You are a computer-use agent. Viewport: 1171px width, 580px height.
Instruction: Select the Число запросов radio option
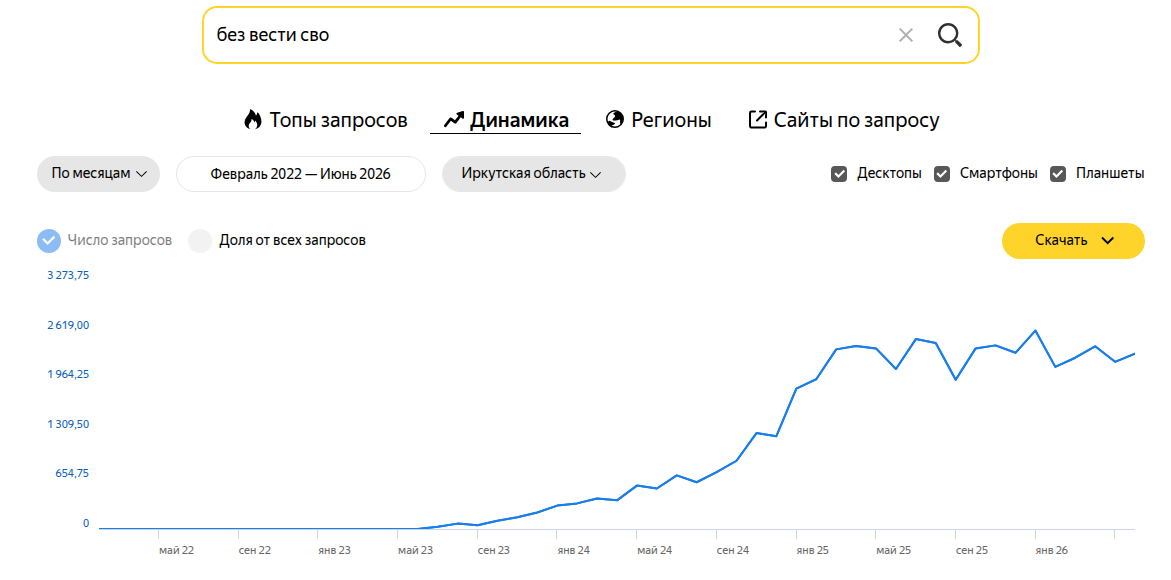[49, 240]
